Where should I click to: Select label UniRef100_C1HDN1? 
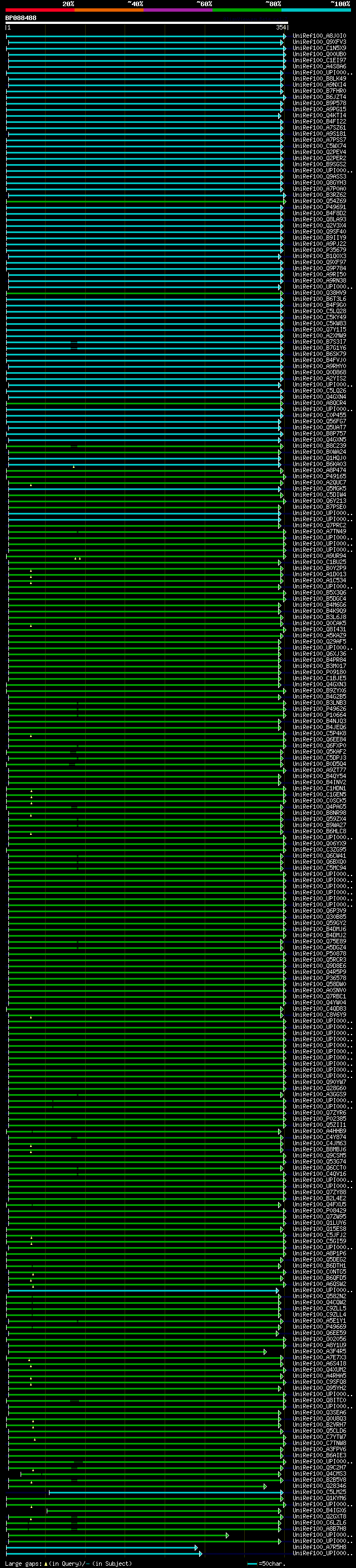(319, 788)
